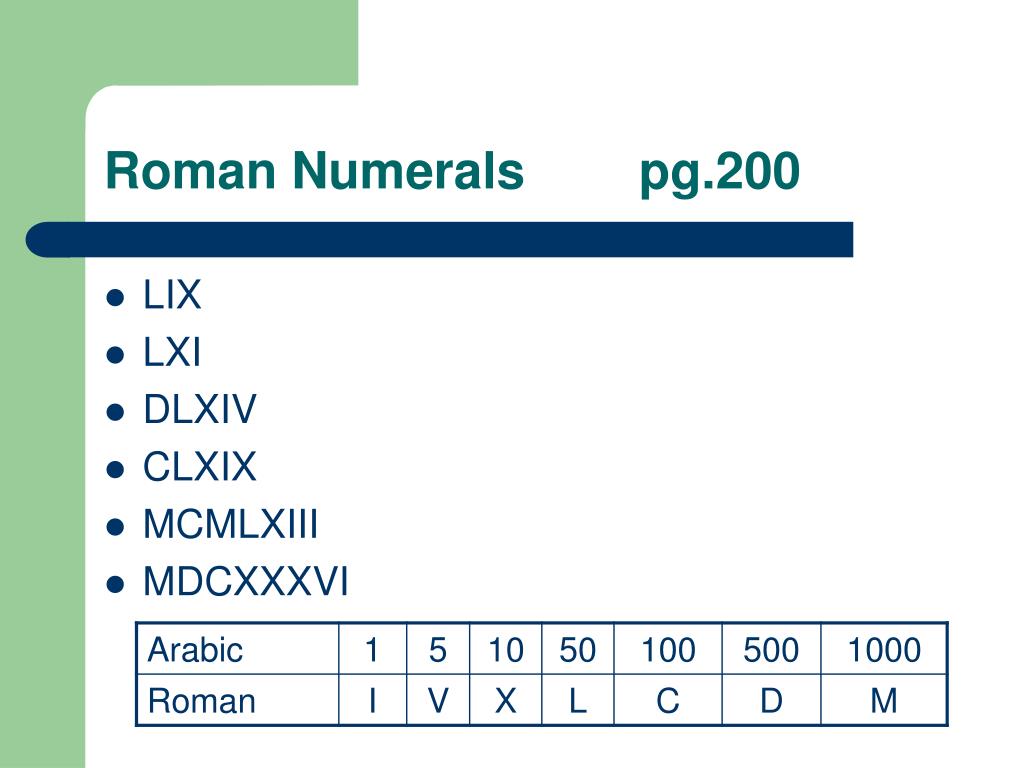
Task: Click the Arabic row header cell
Action: click(238, 649)
